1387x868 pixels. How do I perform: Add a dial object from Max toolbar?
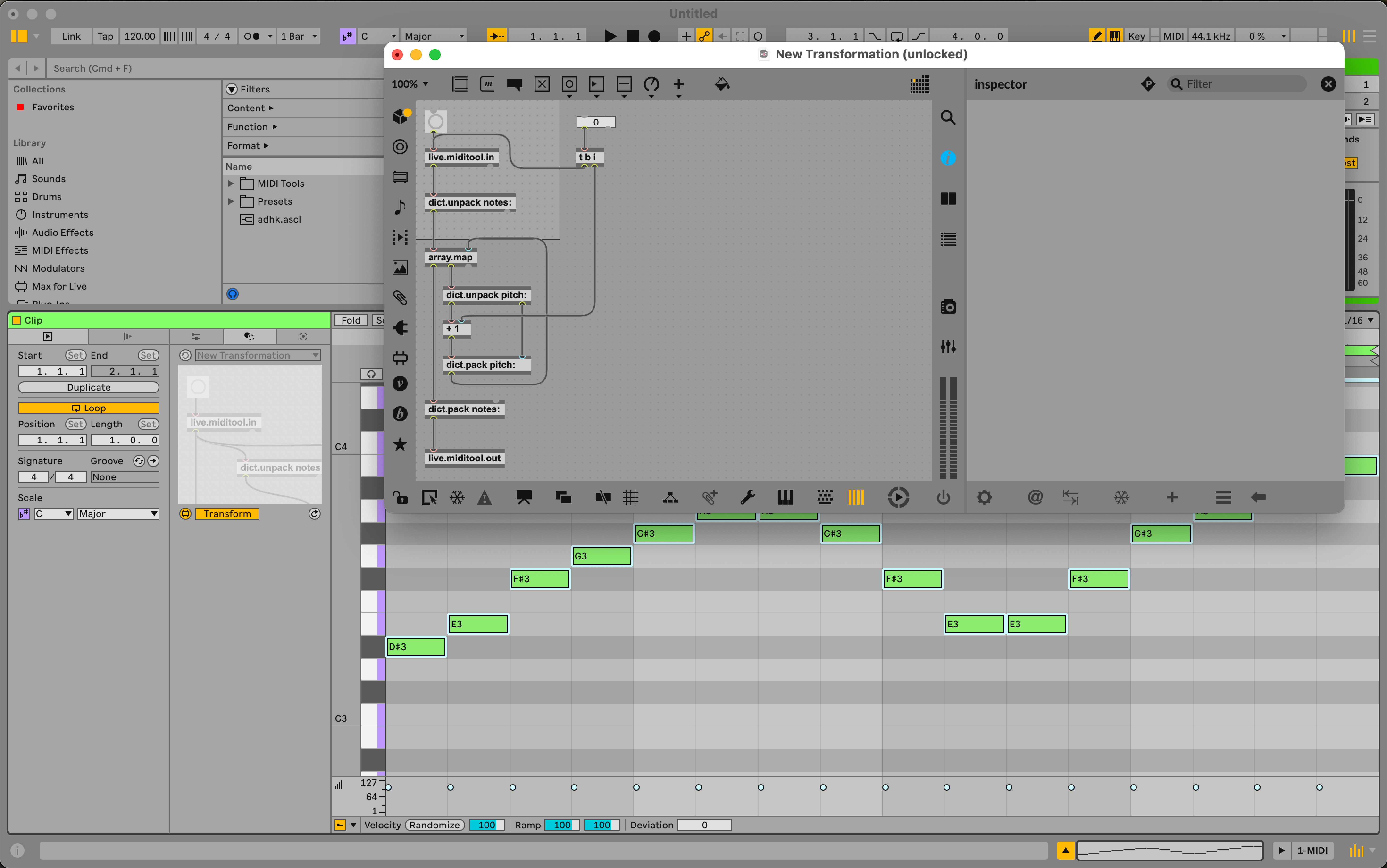(651, 84)
